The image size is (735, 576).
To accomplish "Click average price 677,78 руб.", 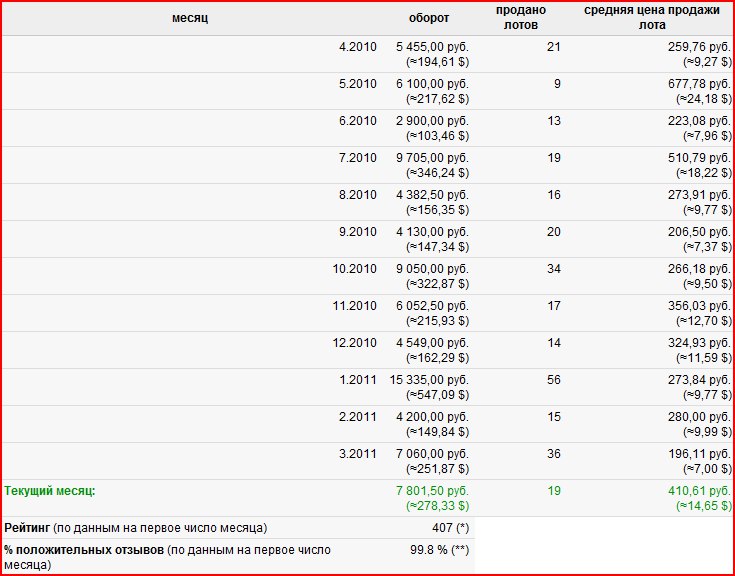I will [699, 84].
